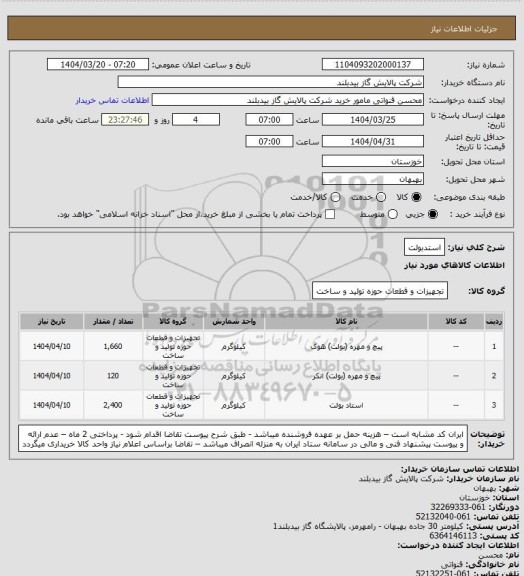Click row number 3 in the table
The height and width of the screenshot is (576, 524).
pyautogui.click(x=494, y=405)
